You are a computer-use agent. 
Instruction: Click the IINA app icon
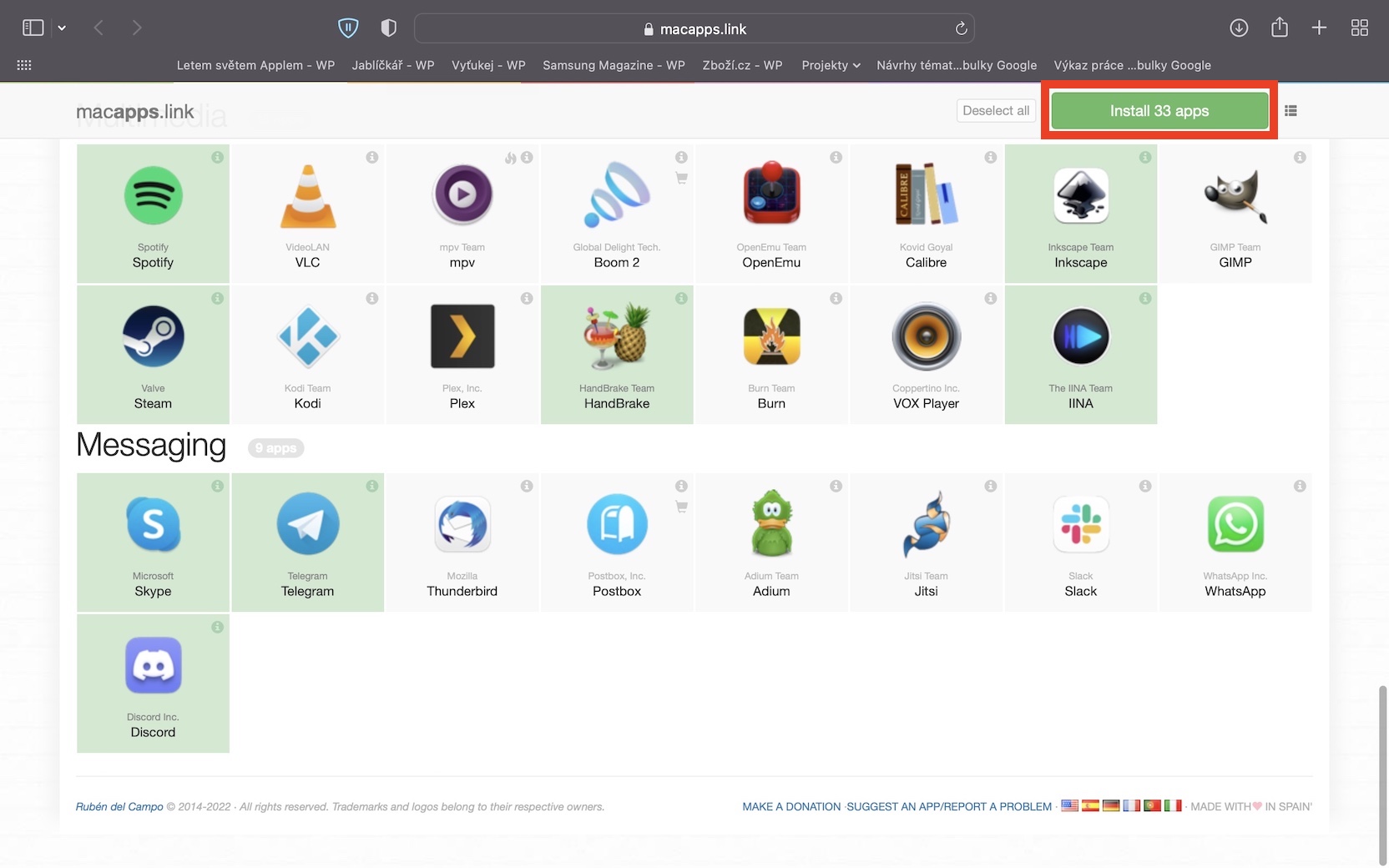[x=1081, y=337]
